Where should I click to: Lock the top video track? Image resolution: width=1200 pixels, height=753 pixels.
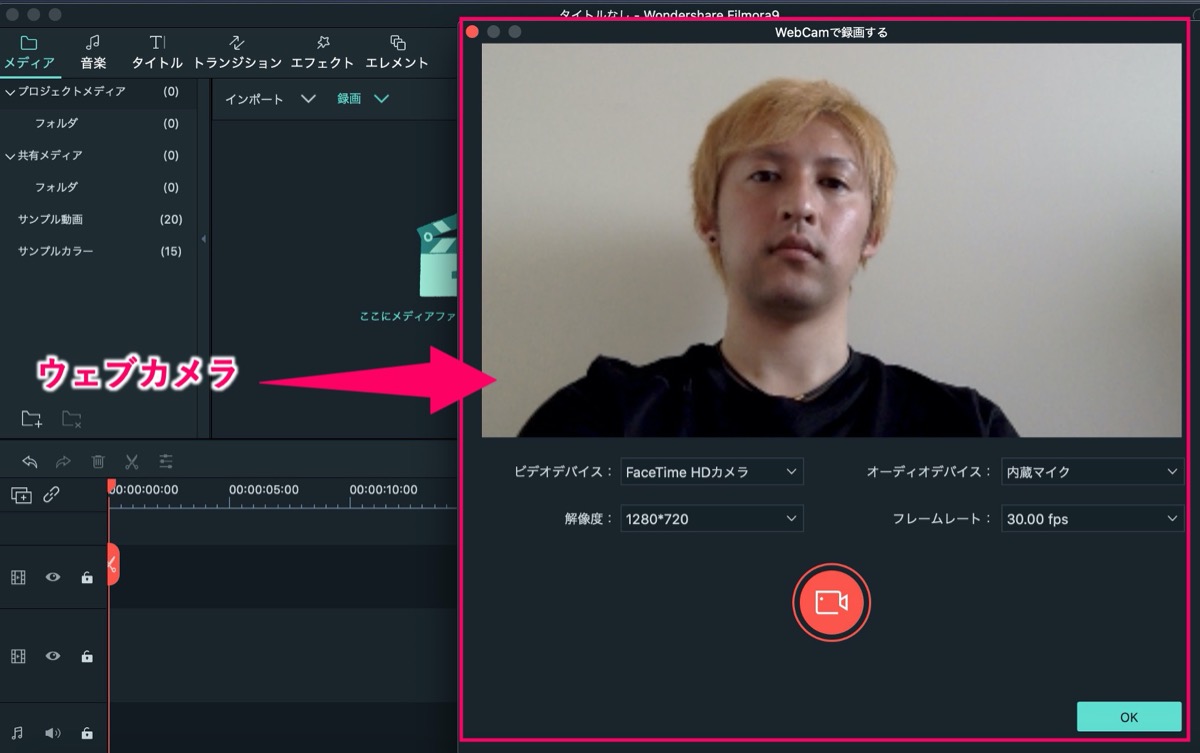coord(87,577)
